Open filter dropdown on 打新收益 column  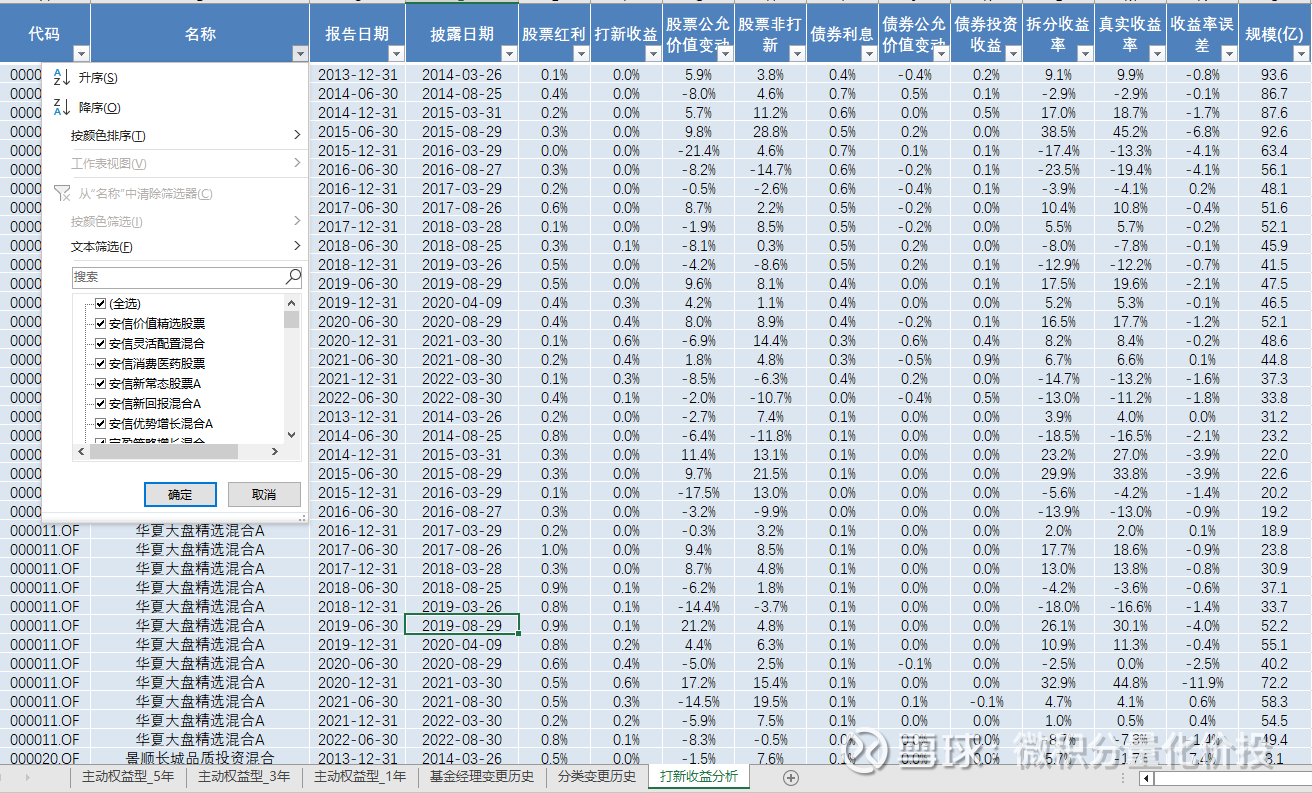pyautogui.click(x=653, y=54)
